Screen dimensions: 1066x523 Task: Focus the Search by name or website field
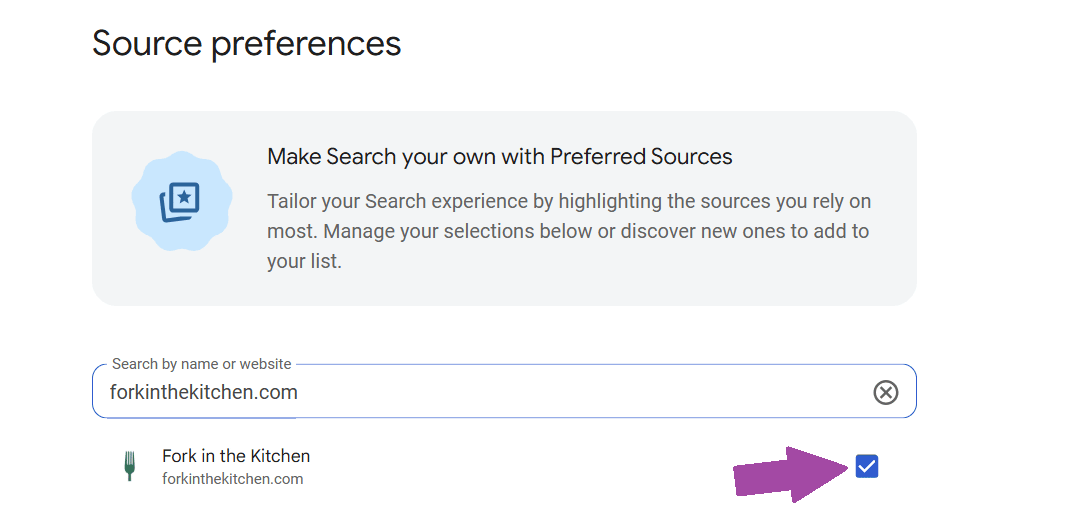tap(504, 391)
